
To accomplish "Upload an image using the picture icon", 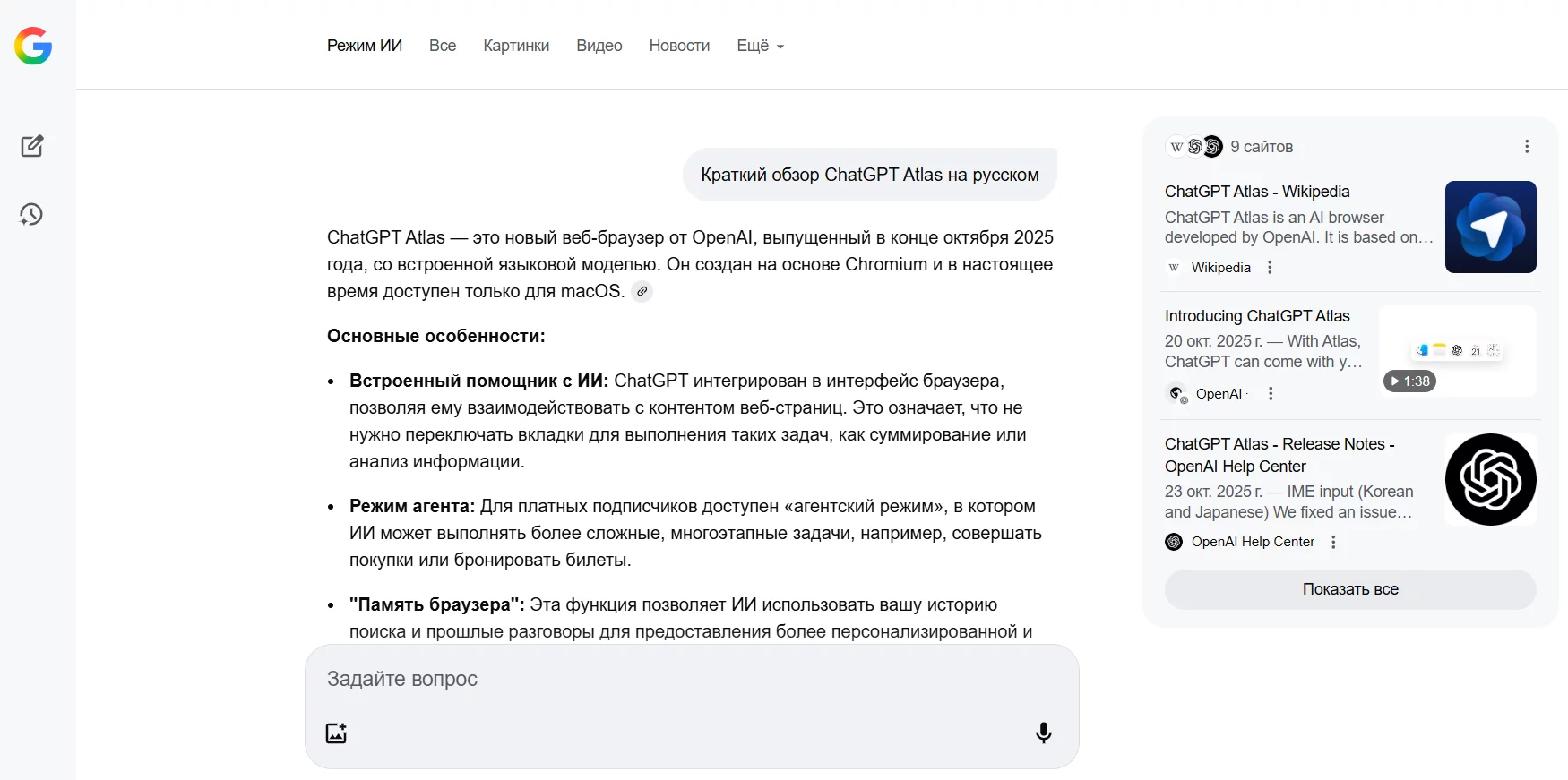I will (x=336, y=733).
